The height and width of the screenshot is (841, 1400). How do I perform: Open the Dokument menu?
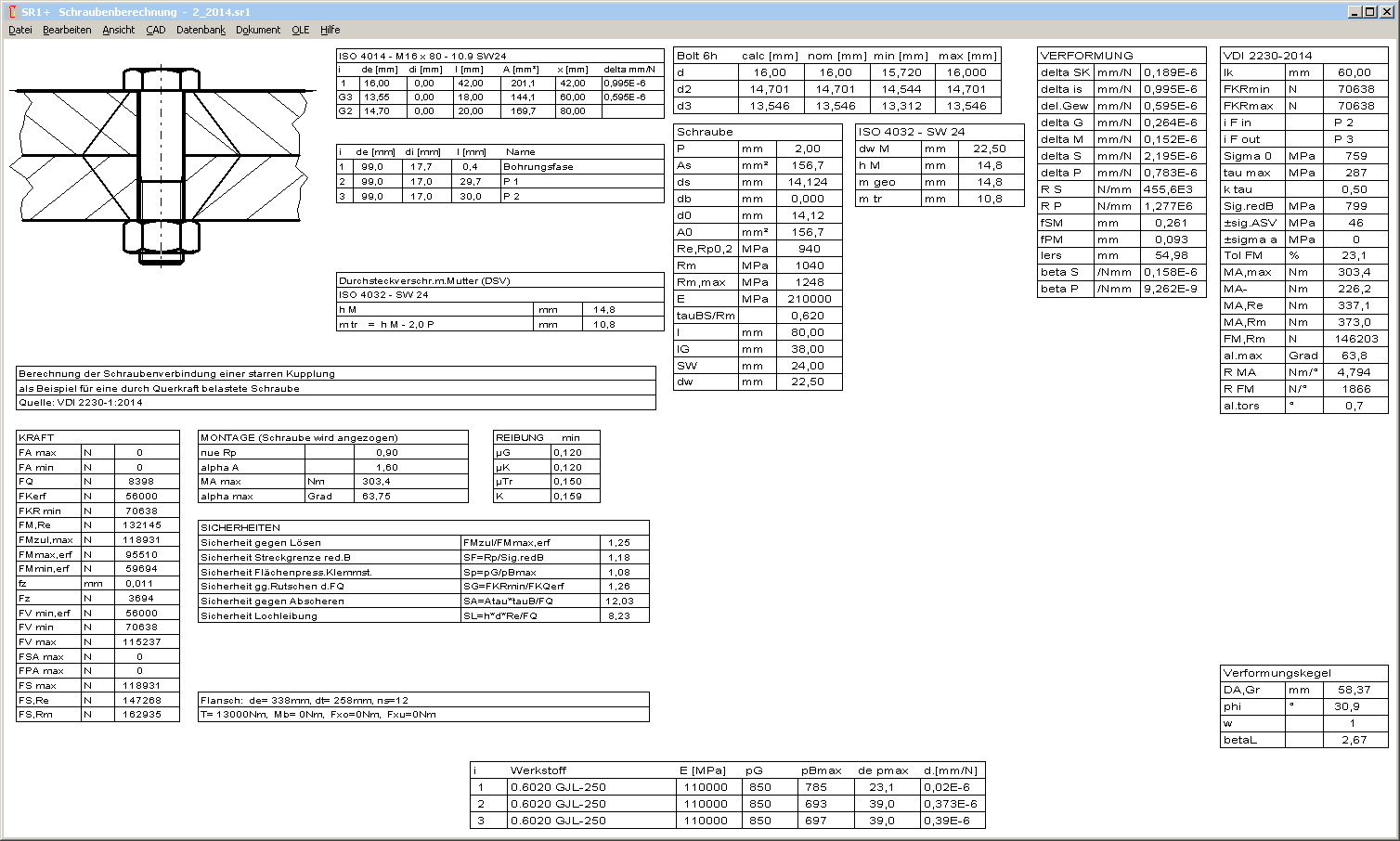257,30
